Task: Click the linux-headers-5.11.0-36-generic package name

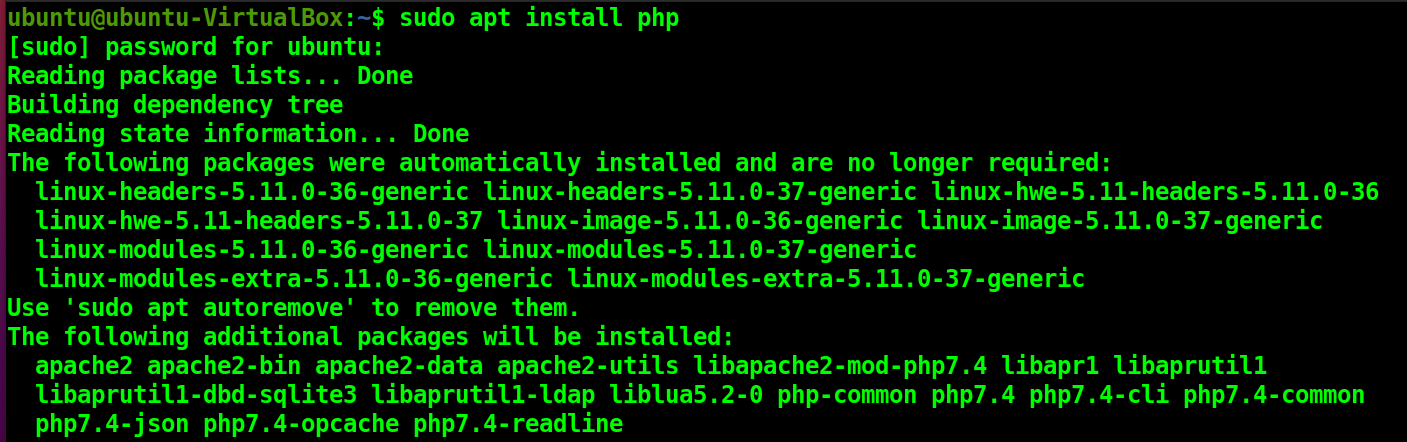Action: coord(252,192)
